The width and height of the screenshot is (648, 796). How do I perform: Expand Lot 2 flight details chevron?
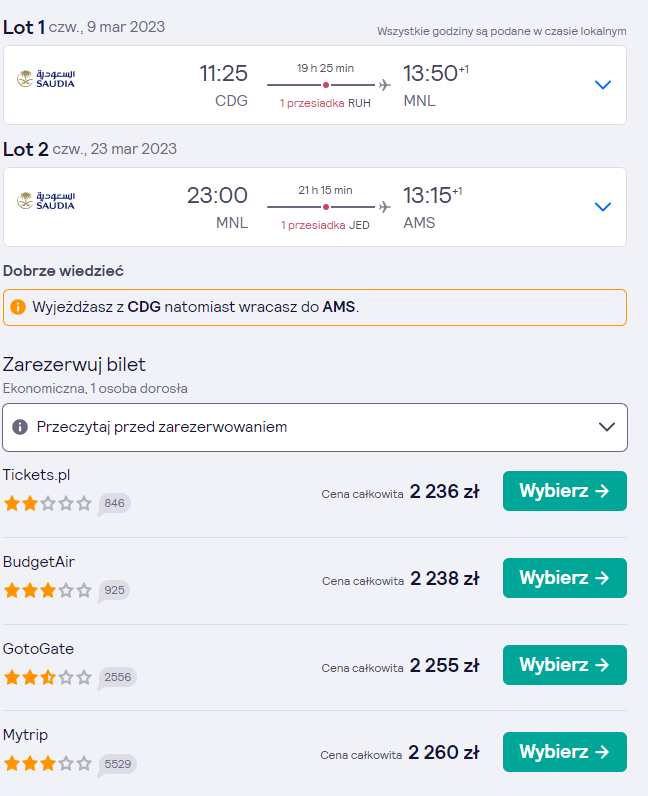pos(602,207)
